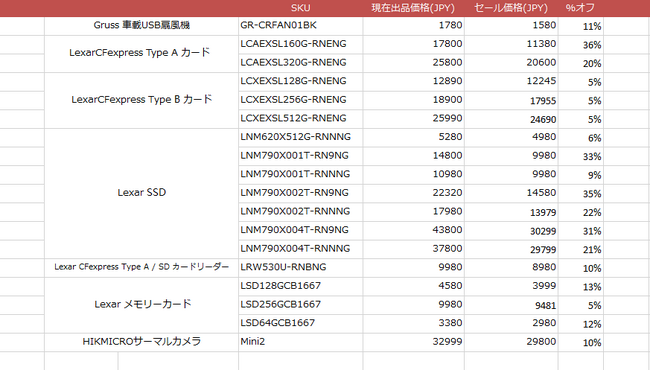This screenshot has height=371, width=650.
Task: Select current price cell 25990
Action: pos(413,119)
